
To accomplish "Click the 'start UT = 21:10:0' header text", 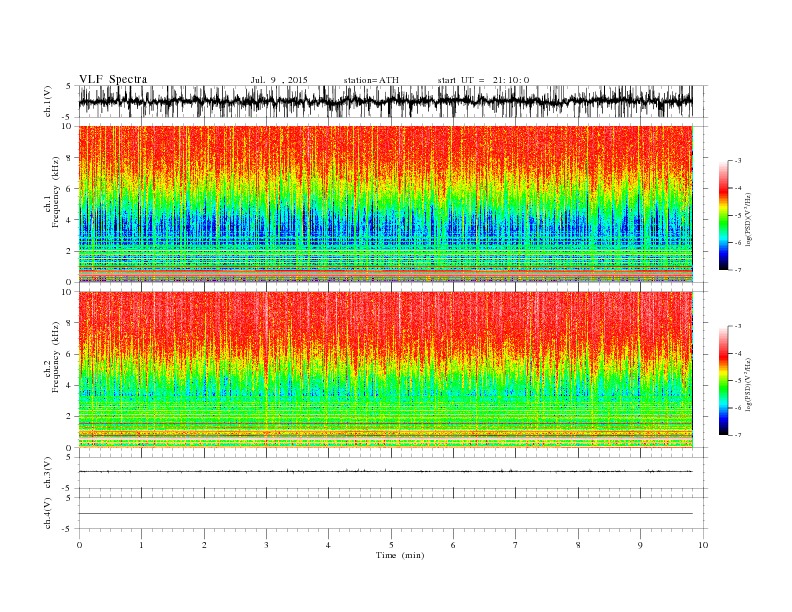I will tap(483, 80).
